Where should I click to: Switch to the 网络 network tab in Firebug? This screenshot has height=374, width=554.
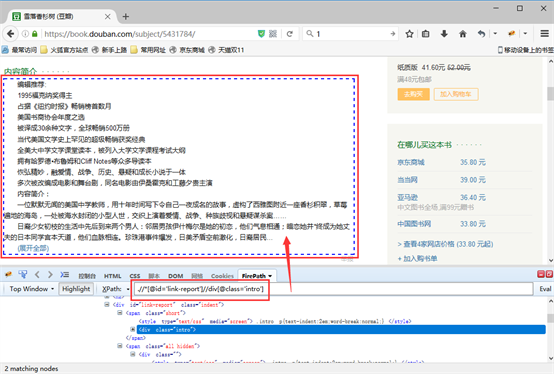197,276
